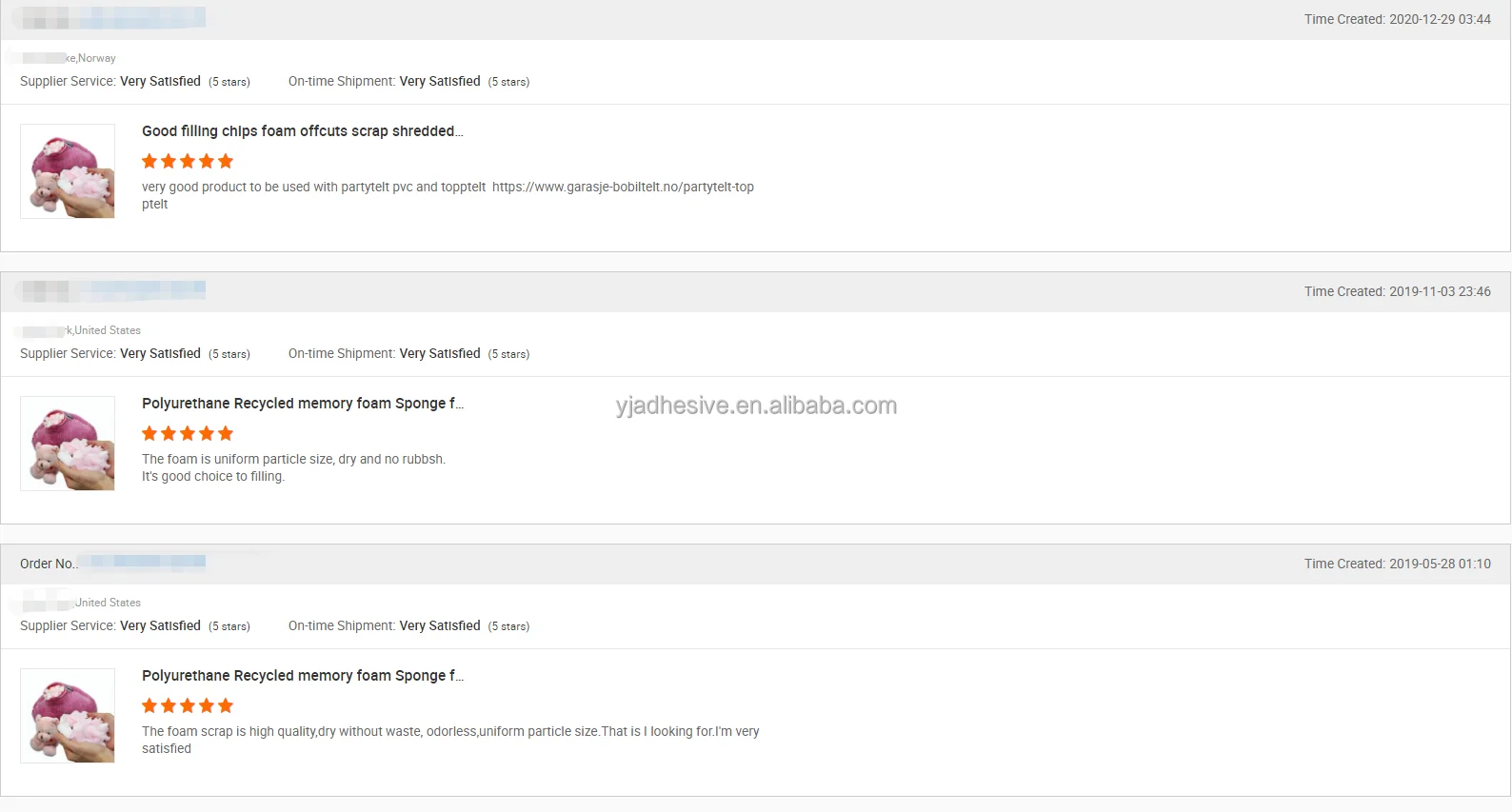The image size is (1512, 812).
Task: Follow the garasje-bobiltelt.no URL in the review
Action: click(x=623, y=188)
